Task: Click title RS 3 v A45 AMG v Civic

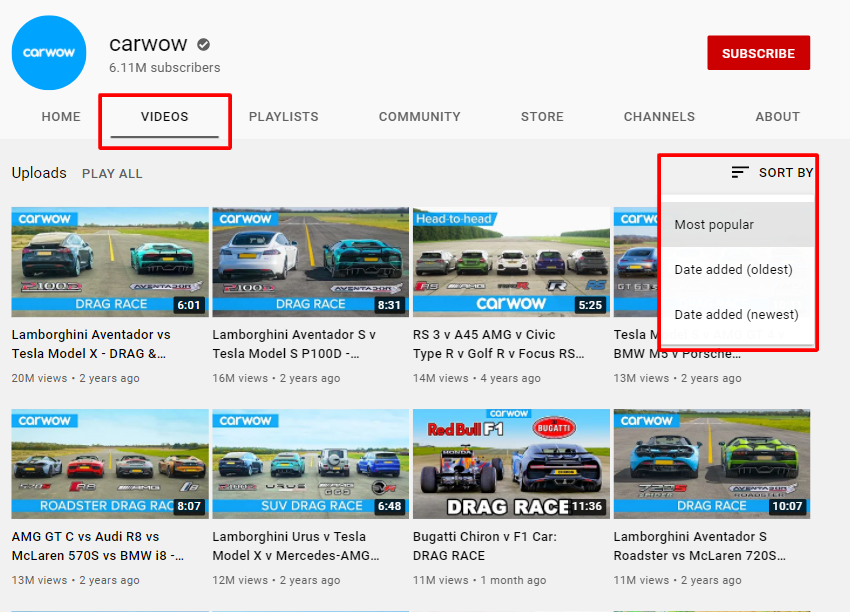Action: point(499,344)
